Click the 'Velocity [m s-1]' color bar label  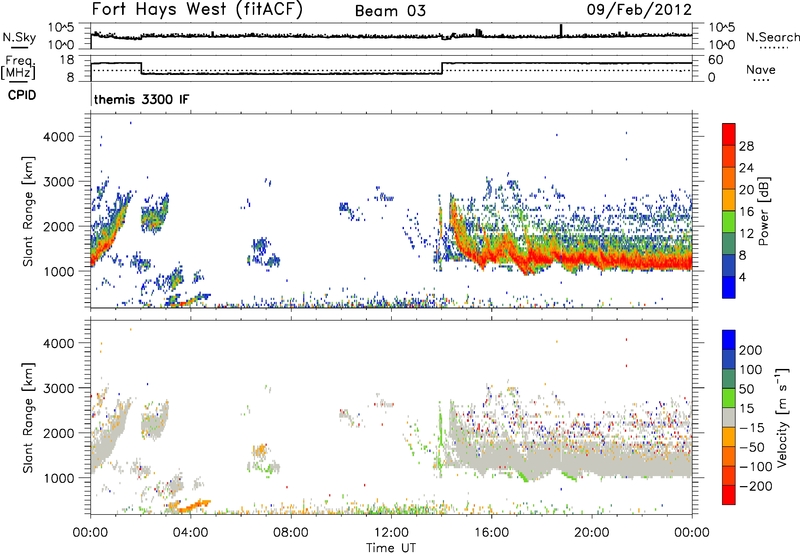click(x=781, y=417)
